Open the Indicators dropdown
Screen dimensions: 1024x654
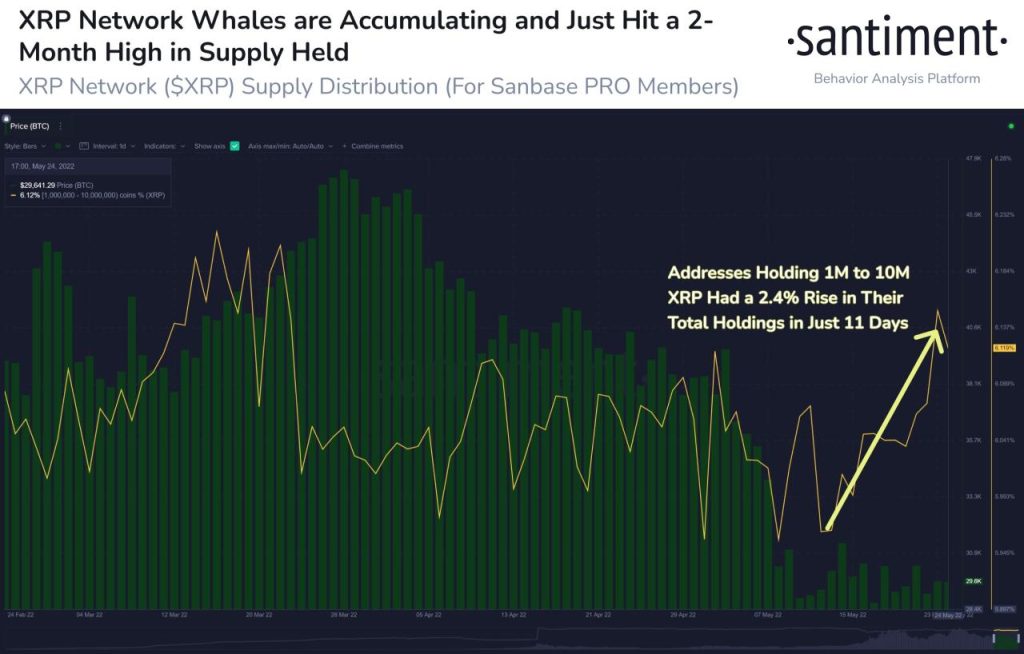[x=164, y=146]
